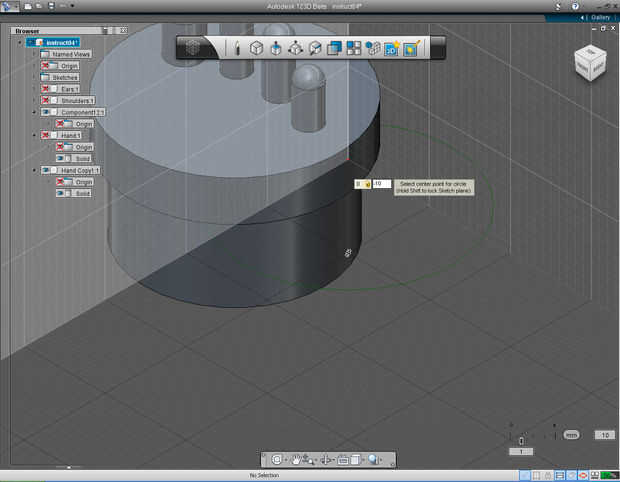This screenshot has height=482, width=620.
Task: Toggle visibility of Shoulders:1 item
Action: [x=46, y=100]
